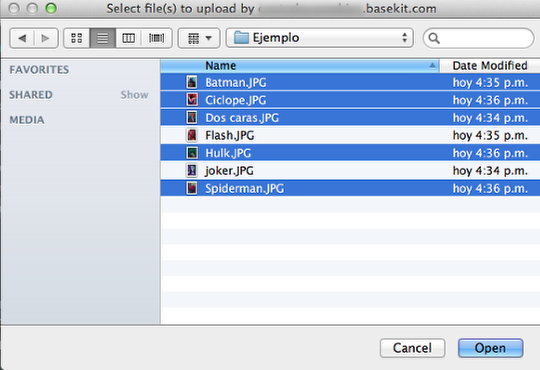
Task: Click the Batman.JPG file name
Action: pos(236,83)
